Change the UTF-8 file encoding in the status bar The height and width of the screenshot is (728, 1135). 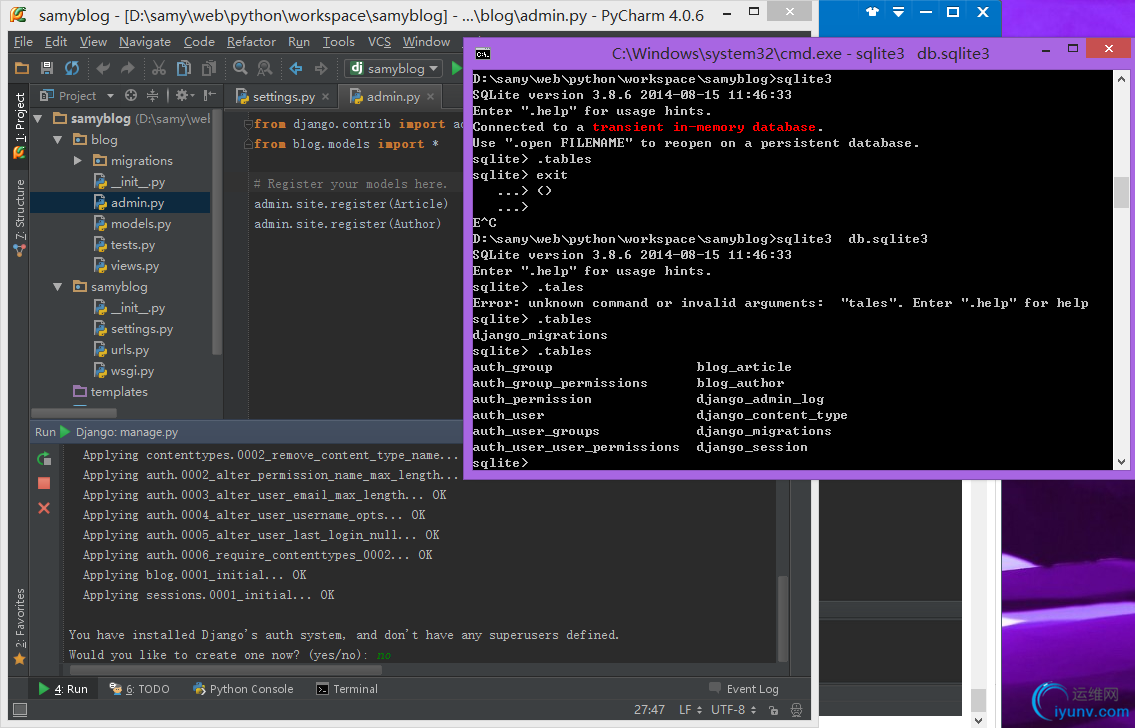[x=734, y=710]
